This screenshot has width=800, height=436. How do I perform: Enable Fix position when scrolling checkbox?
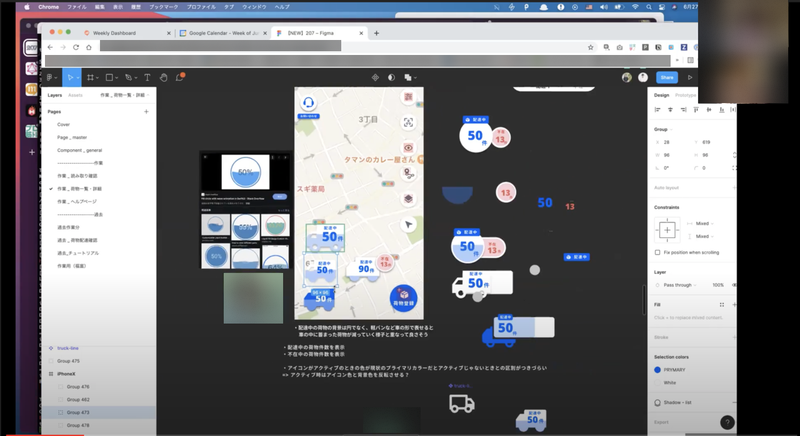pos(657,252)
